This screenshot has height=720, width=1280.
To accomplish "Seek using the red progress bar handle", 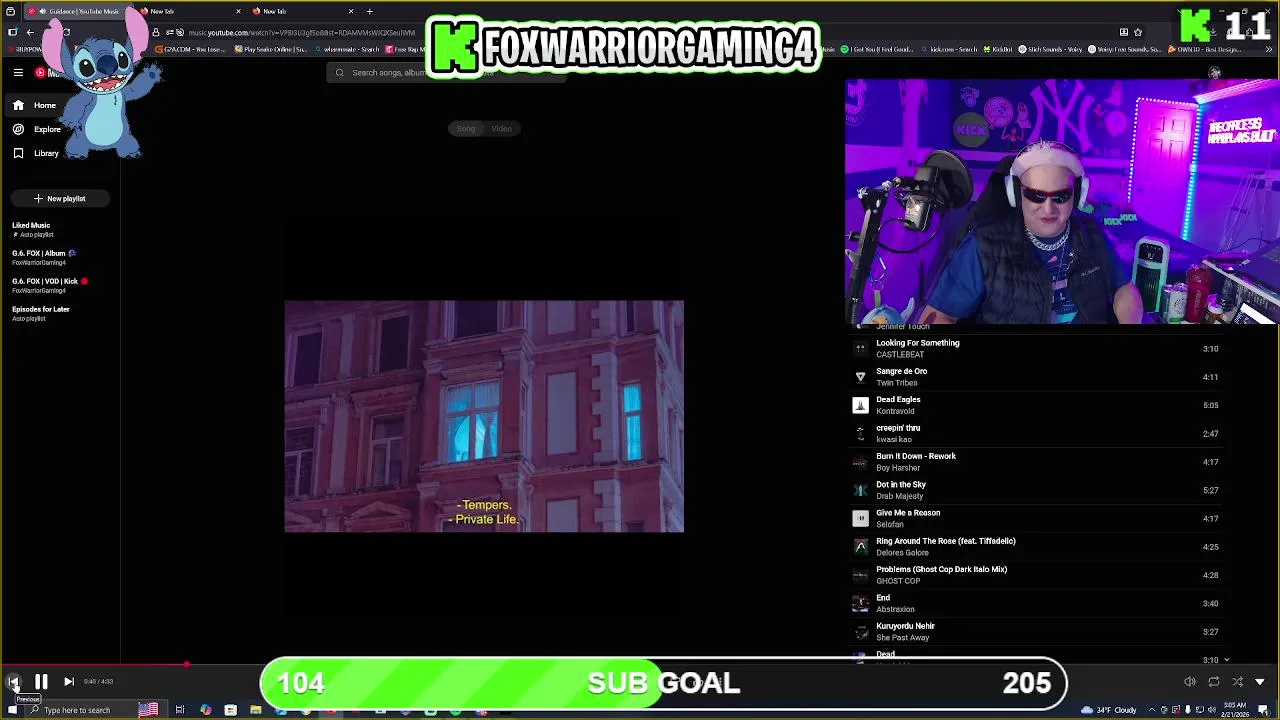I will coord(186,664).
